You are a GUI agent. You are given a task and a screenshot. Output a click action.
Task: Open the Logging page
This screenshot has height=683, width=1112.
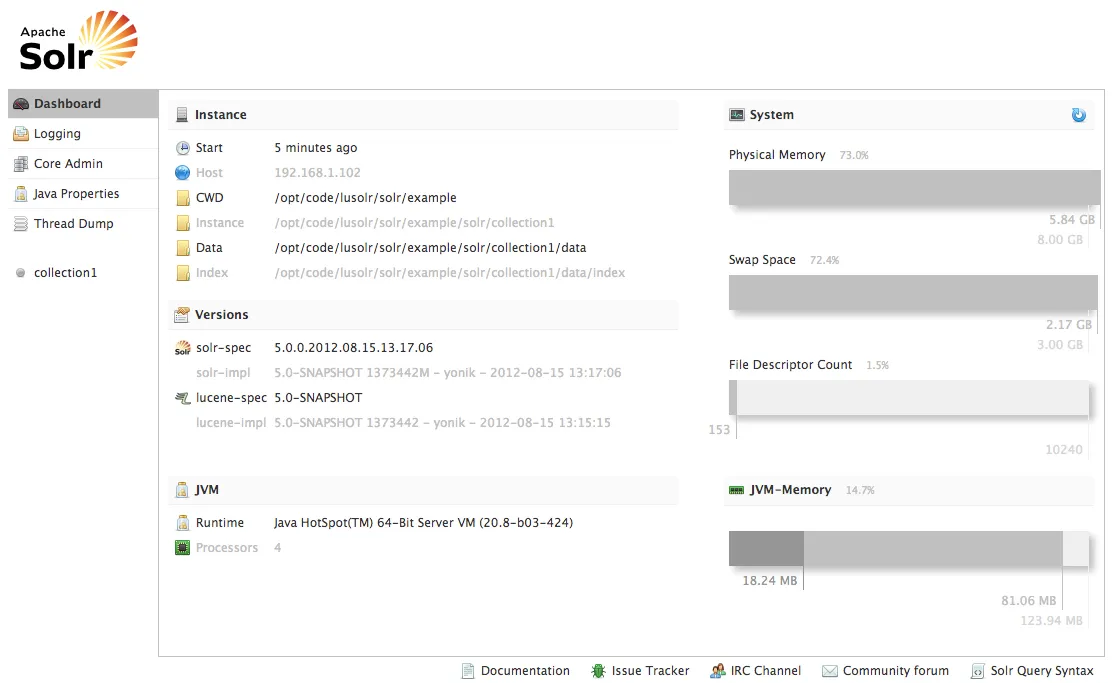[x=83, y=133]
